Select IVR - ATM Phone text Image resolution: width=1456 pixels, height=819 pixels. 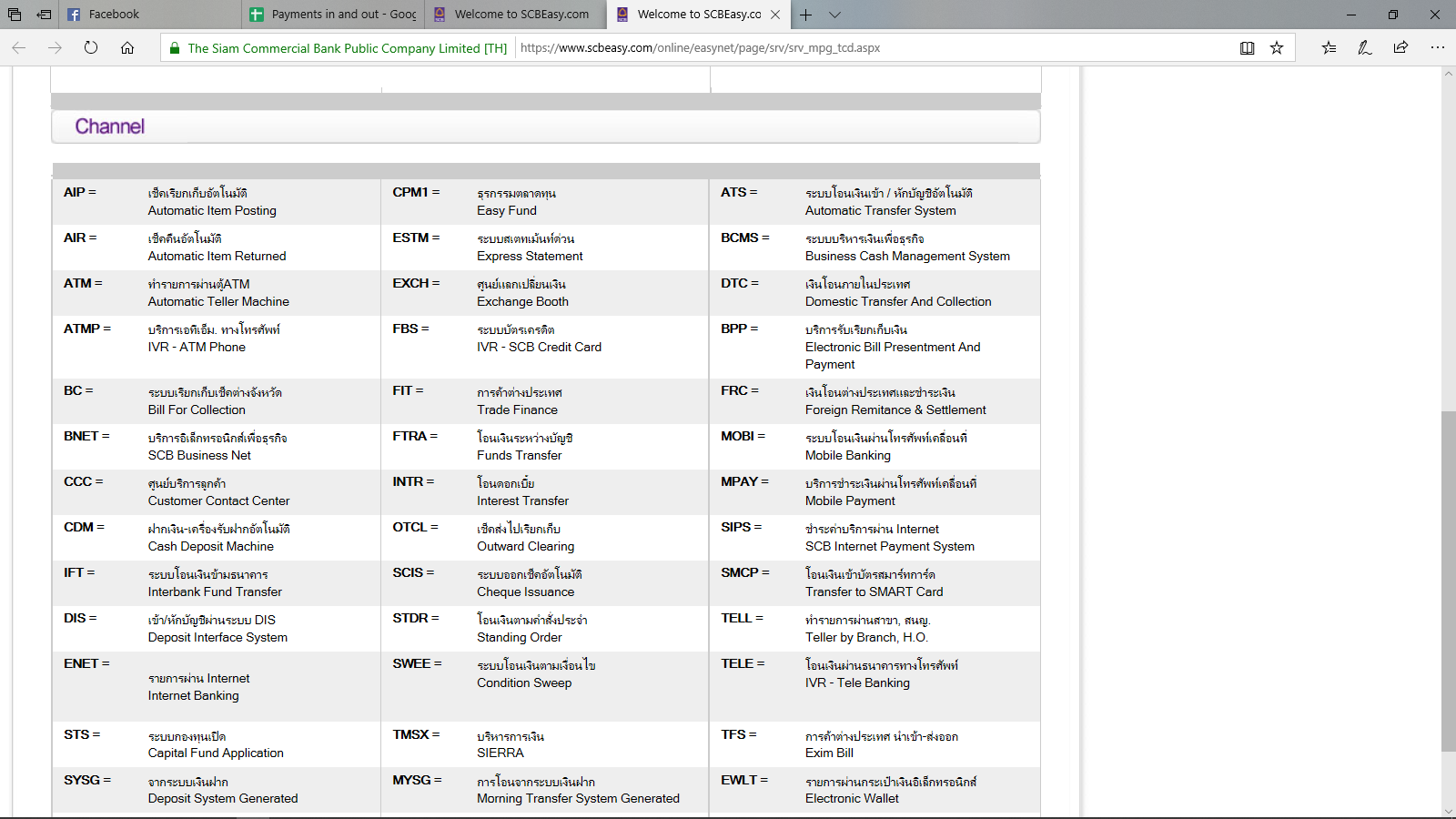[197, 347]
